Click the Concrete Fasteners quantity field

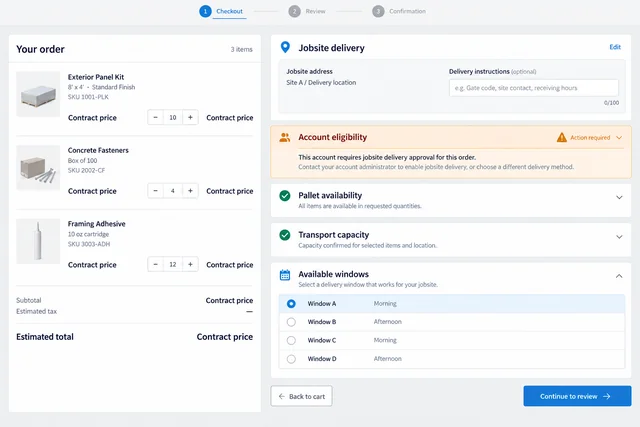click(x=173, y=191)
